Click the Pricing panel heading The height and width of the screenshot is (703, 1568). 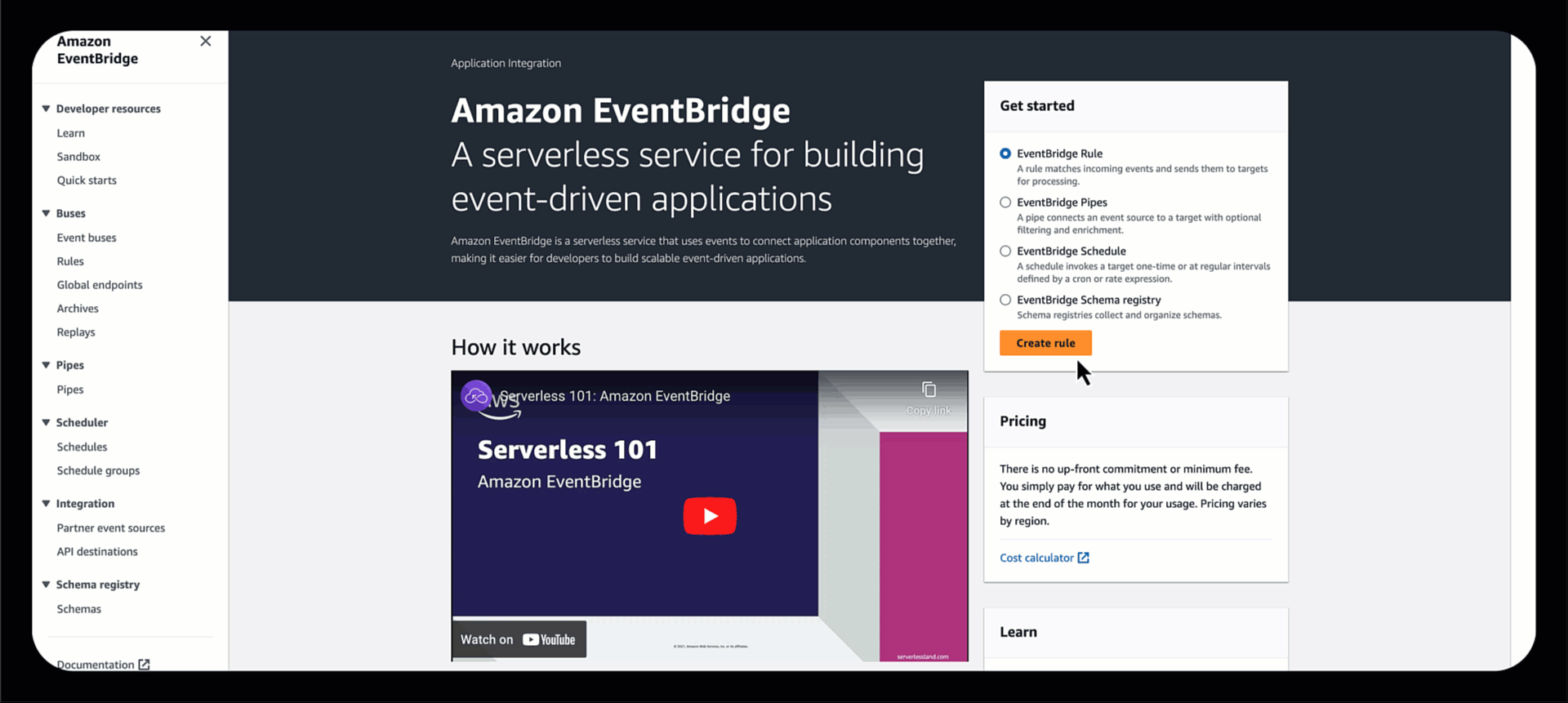(x=1022, y=421)
